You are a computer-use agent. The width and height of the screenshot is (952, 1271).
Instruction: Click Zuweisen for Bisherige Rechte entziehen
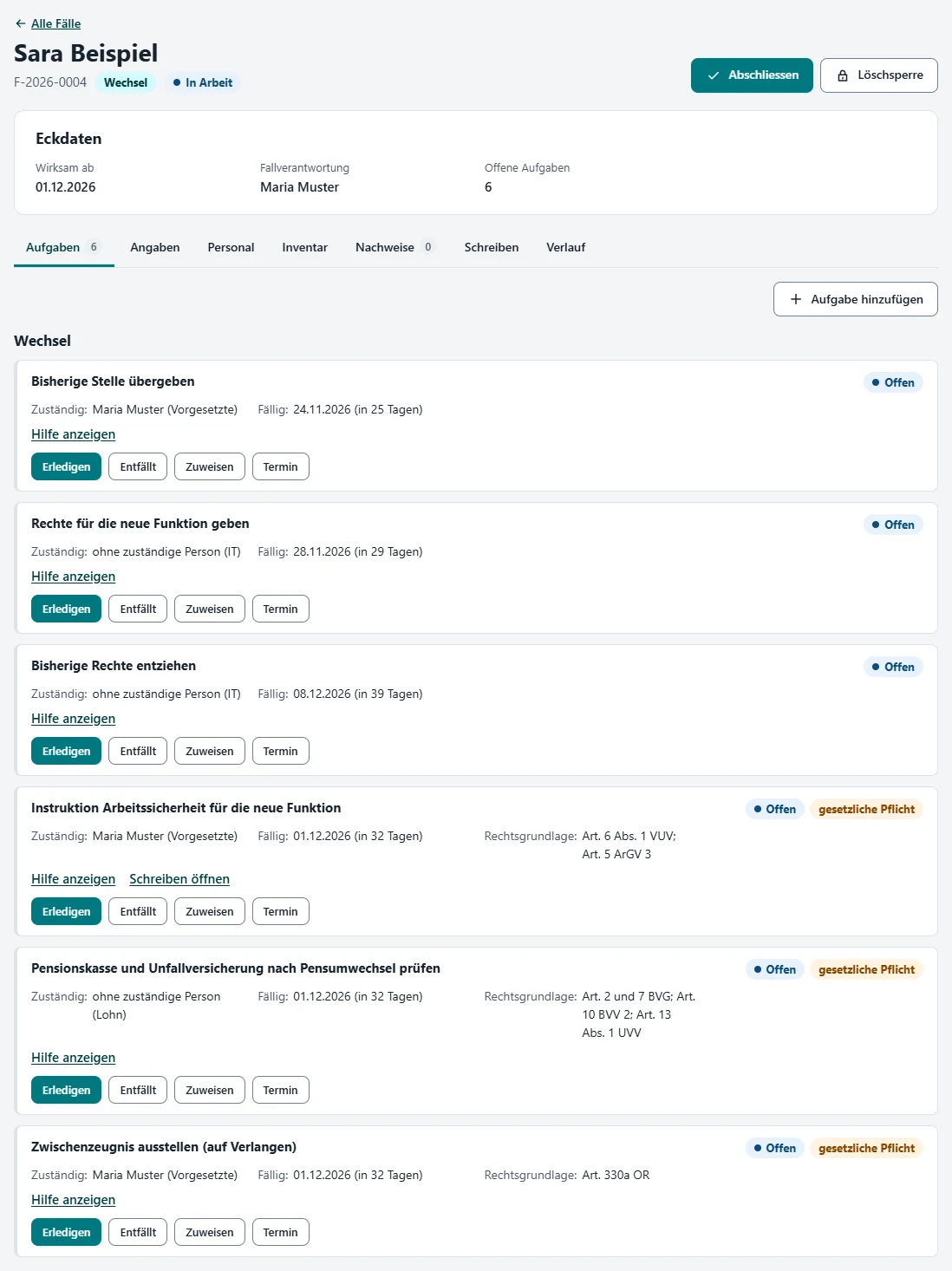click(x=210, y=751)
